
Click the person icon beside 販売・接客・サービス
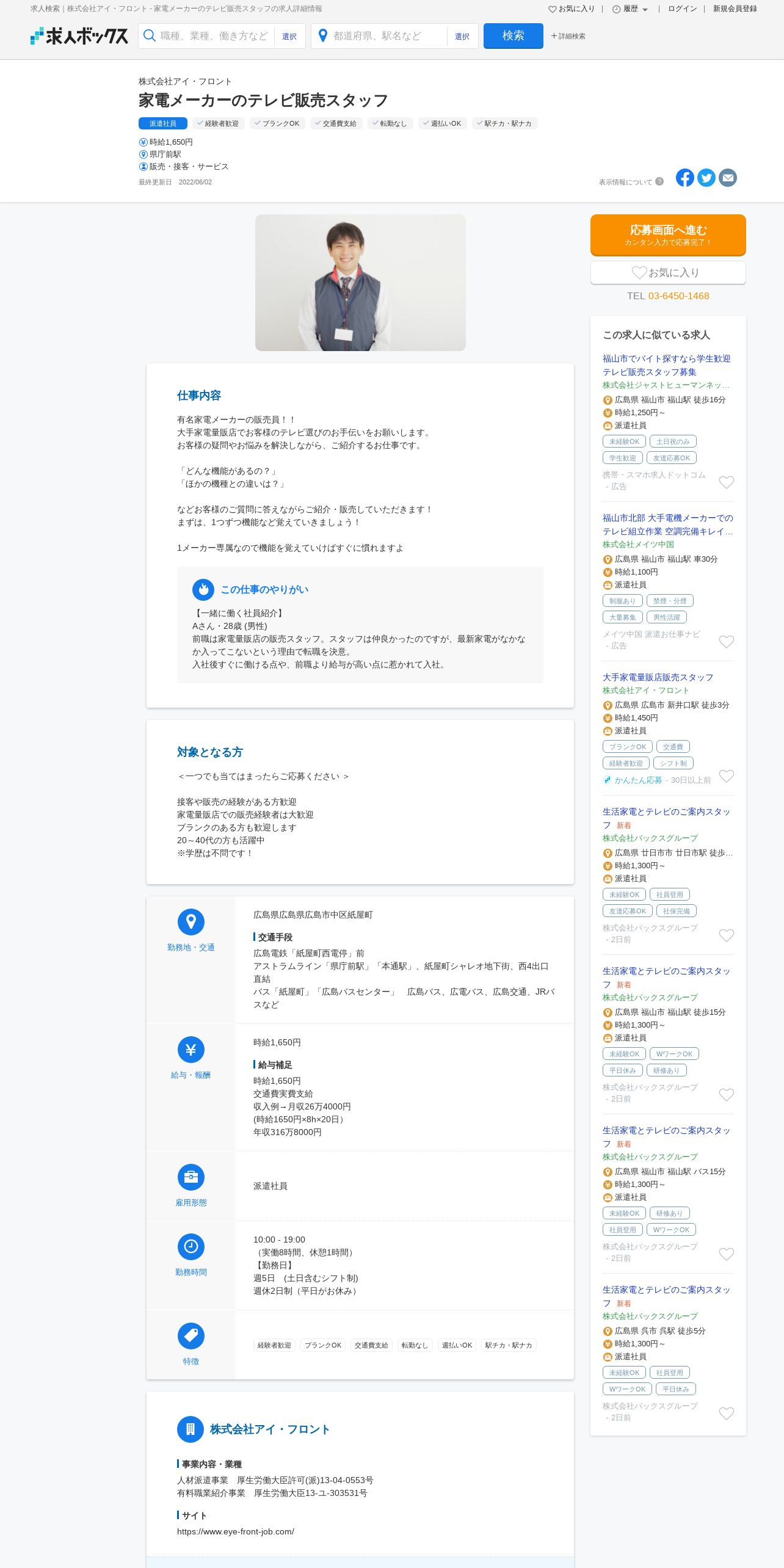click(x=143, y=167)
